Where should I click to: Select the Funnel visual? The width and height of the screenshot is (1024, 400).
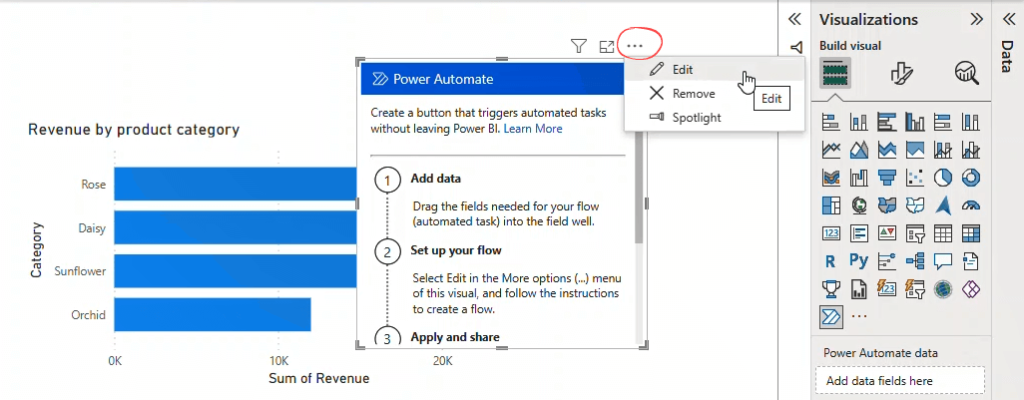pyautogui.click(x=887, y=178)
